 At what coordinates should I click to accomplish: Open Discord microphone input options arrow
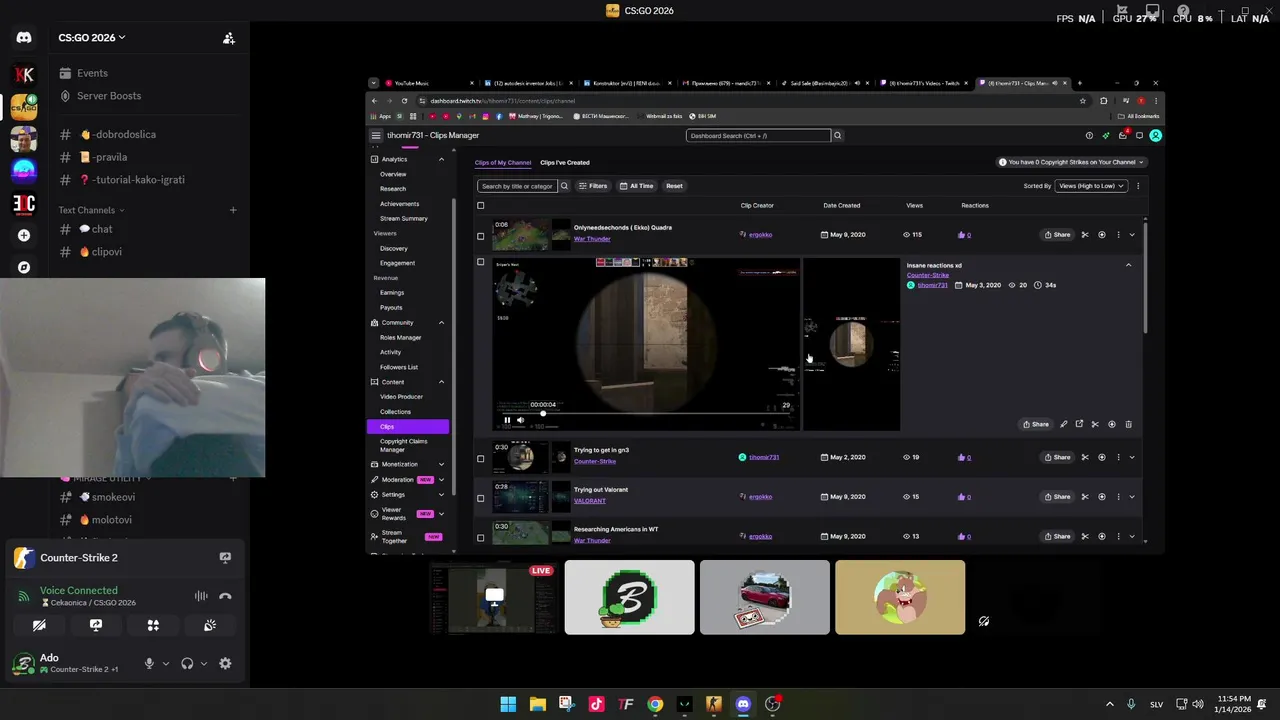coord(166,663)
